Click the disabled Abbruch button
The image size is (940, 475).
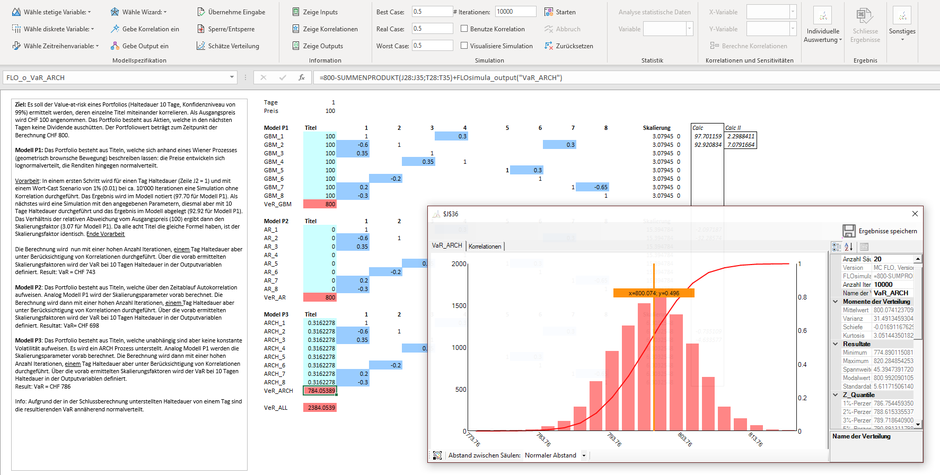click(x=562, y=29)
